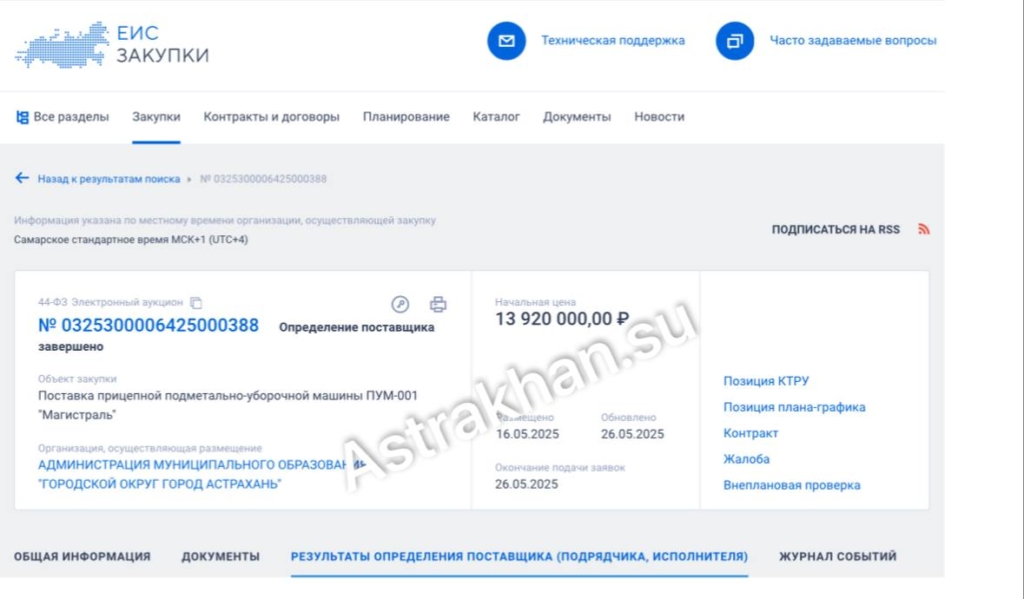
Task: Switch to Документы tab below card
Action: point(221,557)
